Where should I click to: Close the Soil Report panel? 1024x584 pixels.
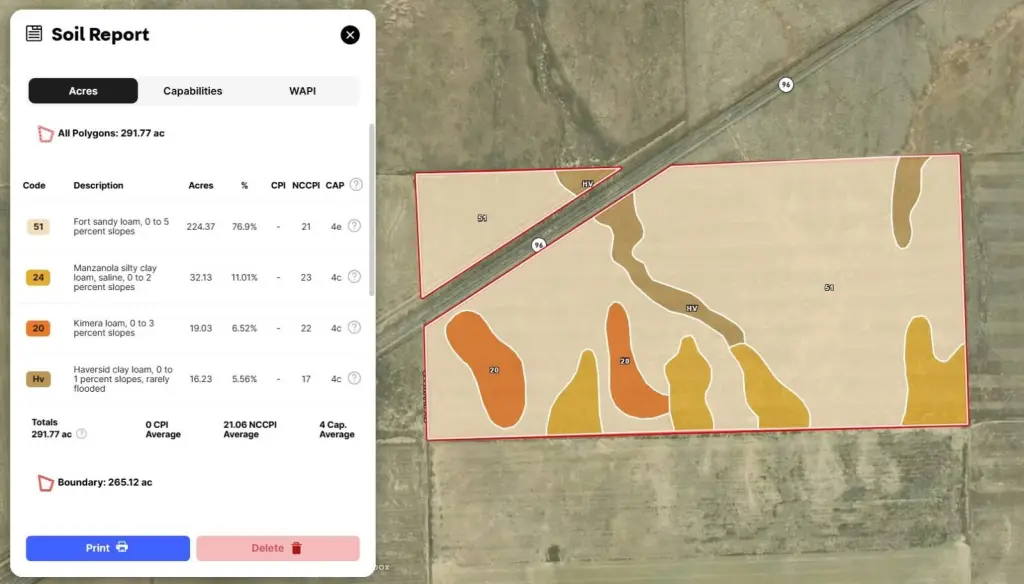click(350, 35)
